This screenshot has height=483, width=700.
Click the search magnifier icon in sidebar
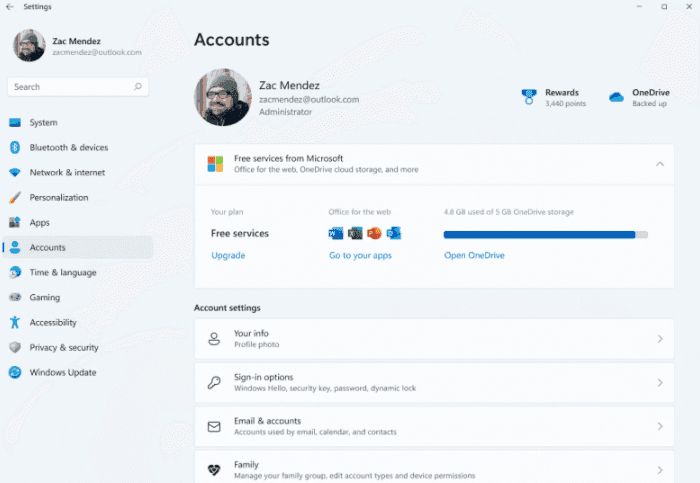[138, 87]
